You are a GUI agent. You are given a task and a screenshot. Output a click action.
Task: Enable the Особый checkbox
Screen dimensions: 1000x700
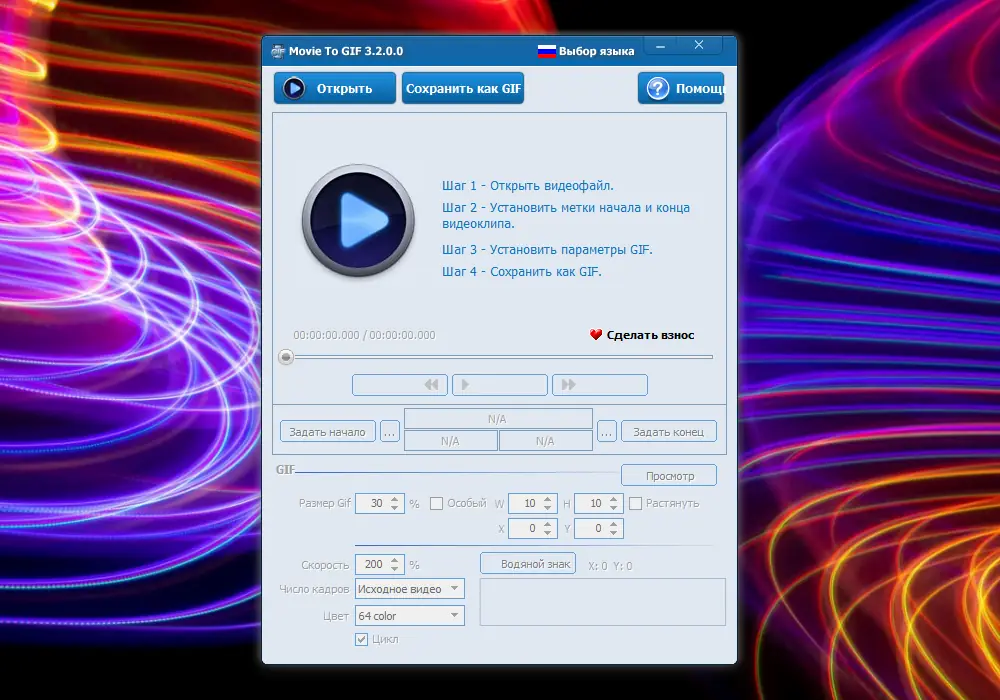click(x=436, y=504)
